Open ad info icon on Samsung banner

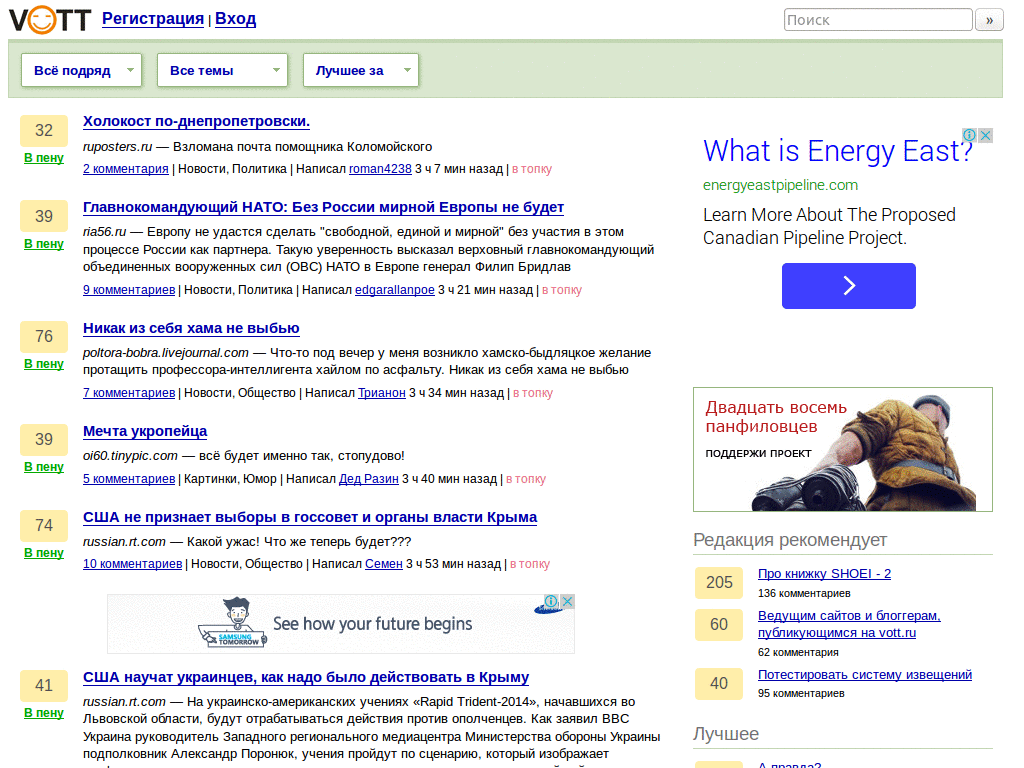point(551,601)
